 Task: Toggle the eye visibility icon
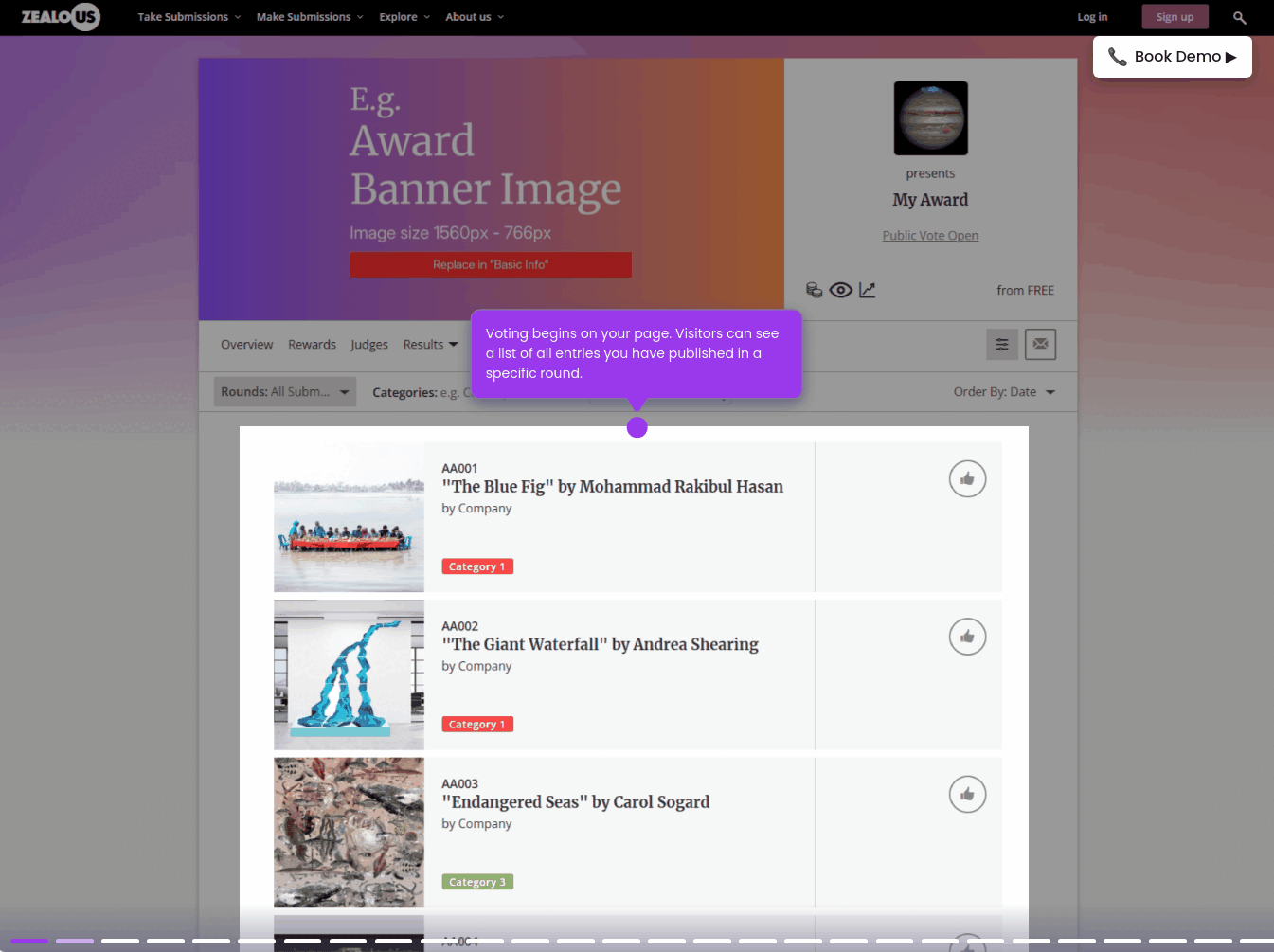(840, 290)
